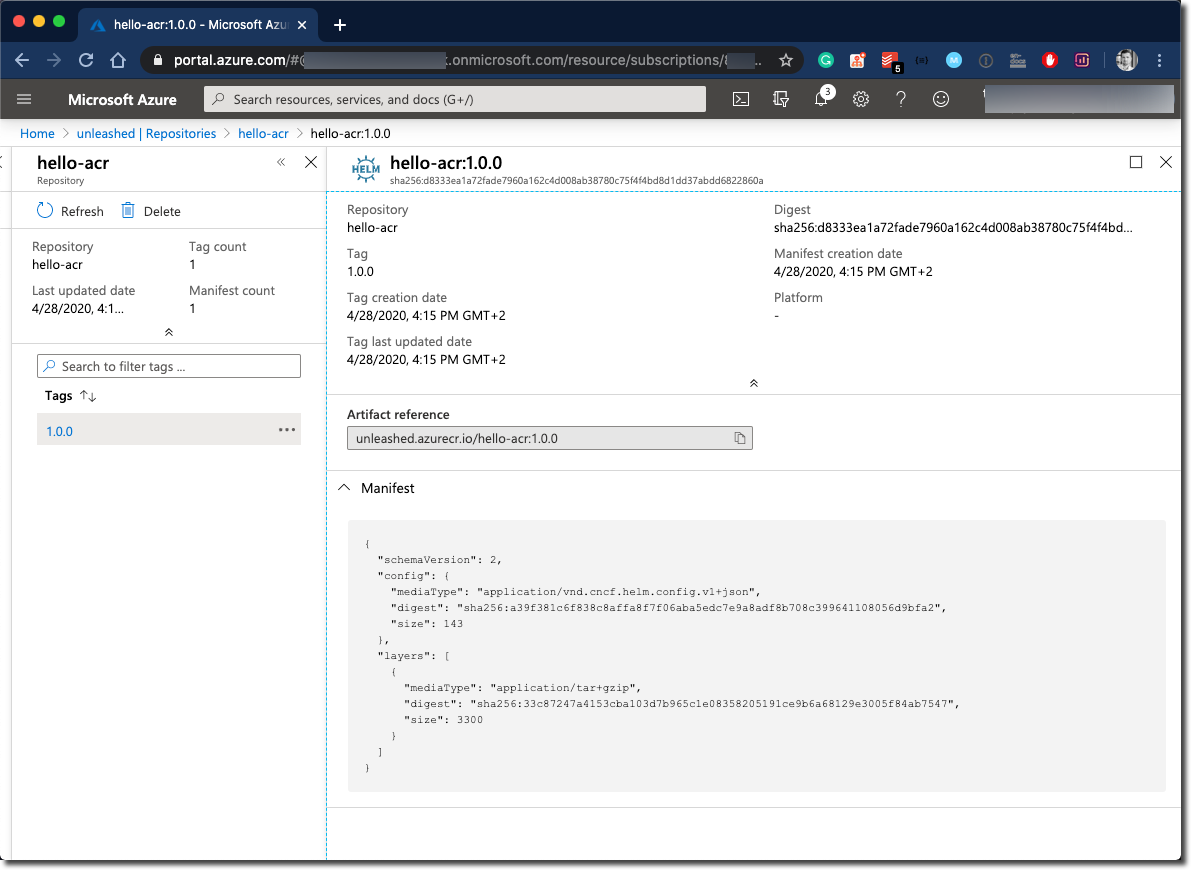The image size is (1191, 870).
Task: Open Chrome three-dot menu
Action: 1159,60
